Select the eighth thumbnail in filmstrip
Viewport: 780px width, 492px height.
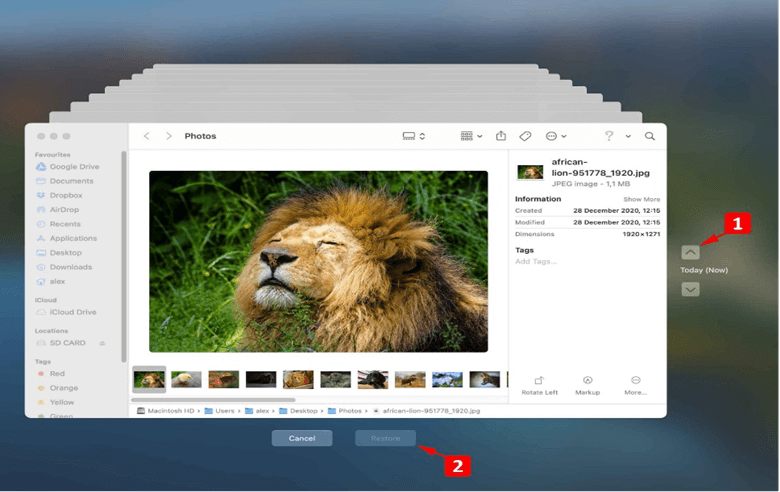click(x=410, y=380)
